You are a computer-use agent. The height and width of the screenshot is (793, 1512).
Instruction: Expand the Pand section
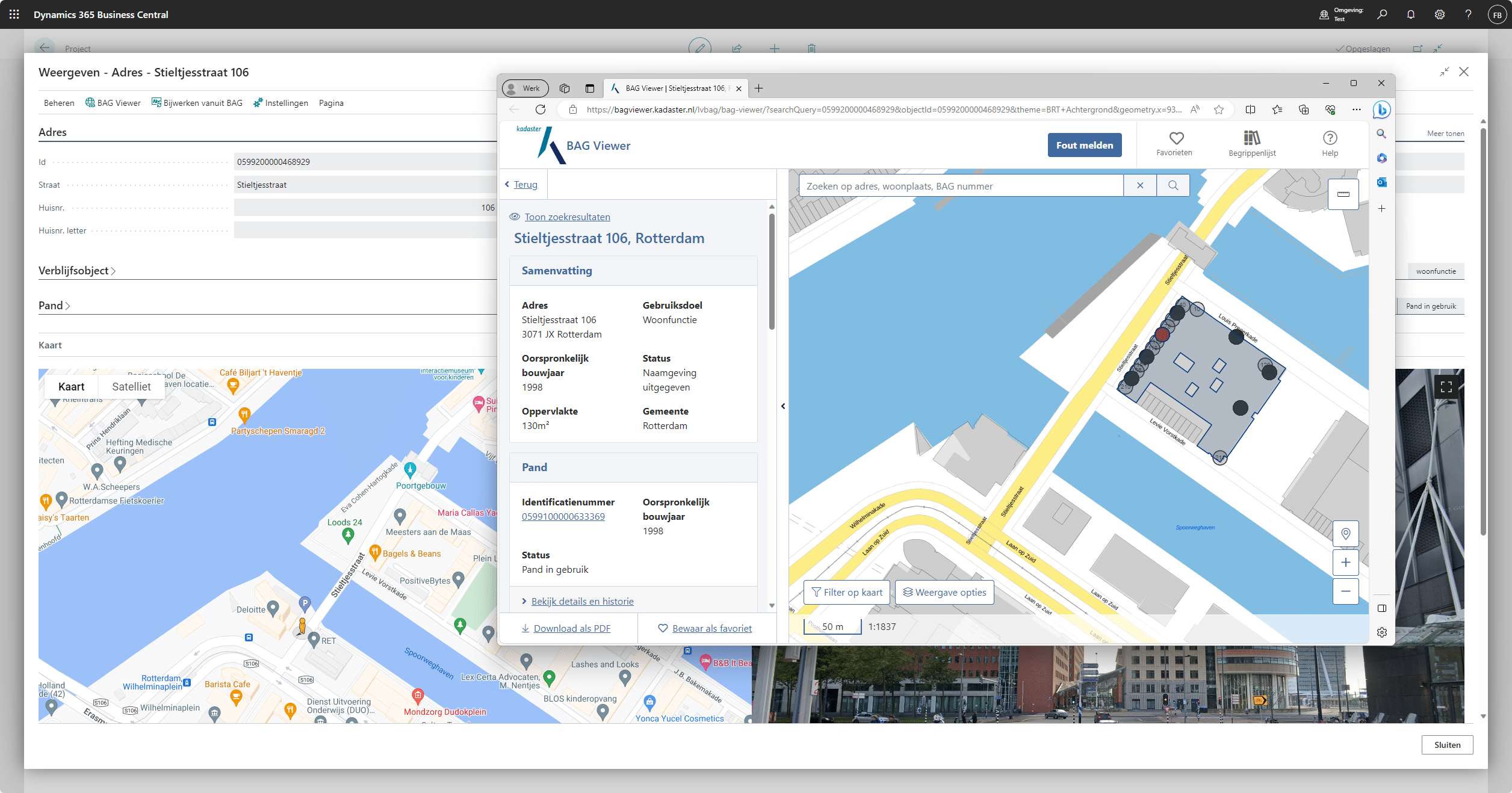(x=54, y=306)
